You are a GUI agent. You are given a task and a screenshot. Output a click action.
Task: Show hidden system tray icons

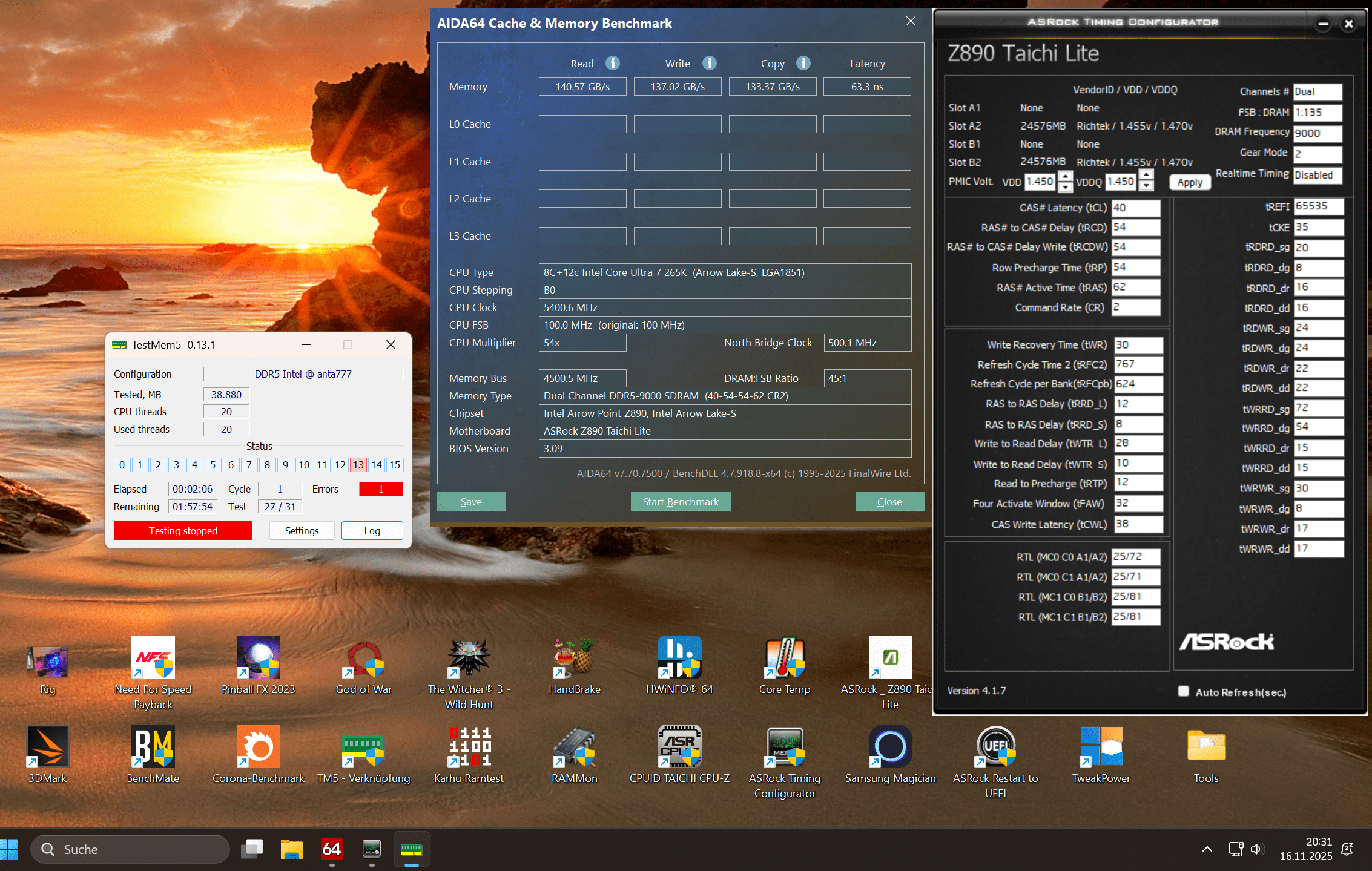coord(1207,849)
